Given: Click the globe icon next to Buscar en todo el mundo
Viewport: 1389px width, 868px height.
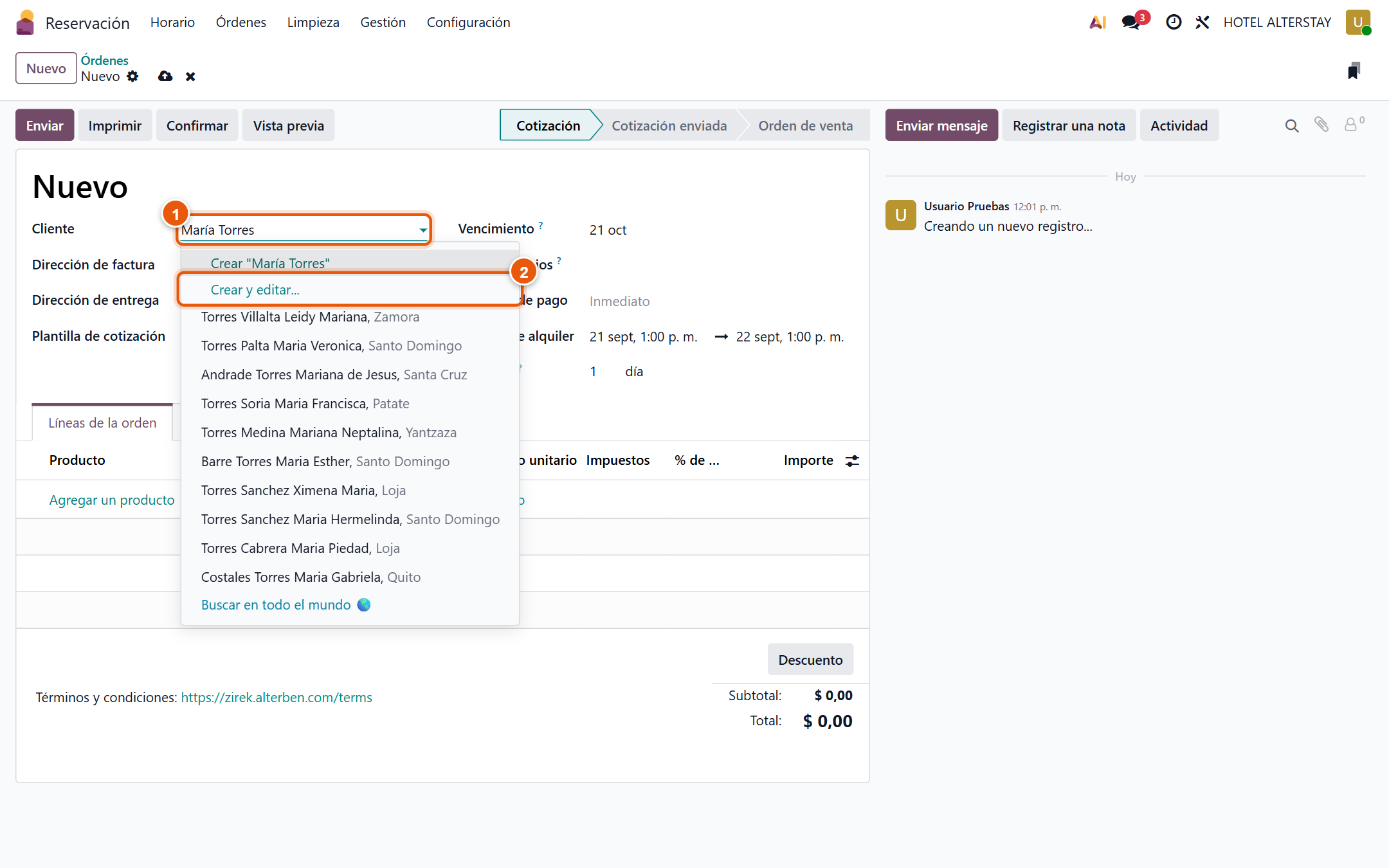Looking at the screenshot, I should click(x=364, y=605).
